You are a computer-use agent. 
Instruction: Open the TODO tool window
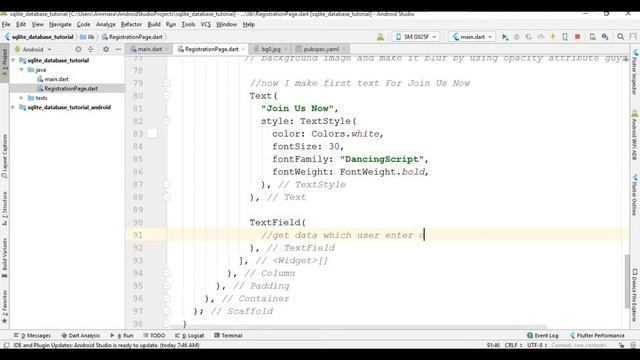(x=154, y=336)
